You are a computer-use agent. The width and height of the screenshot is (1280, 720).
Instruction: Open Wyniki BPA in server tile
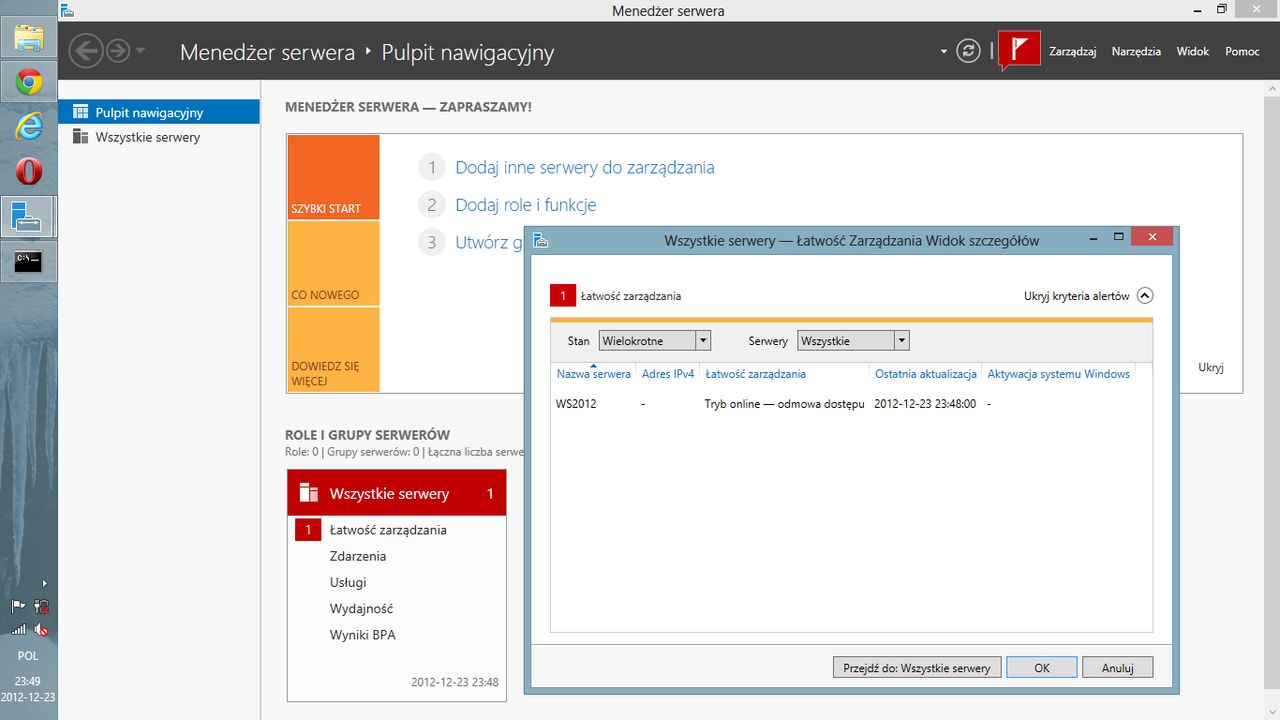[x=363, y=634]
